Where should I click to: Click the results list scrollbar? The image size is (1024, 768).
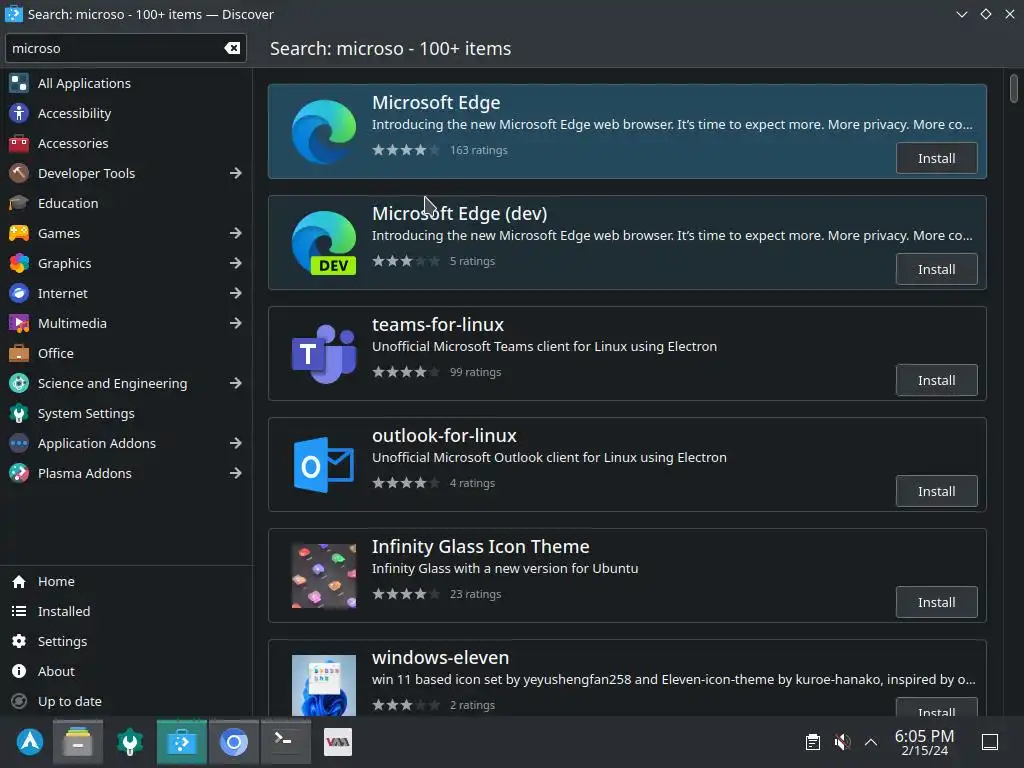[x=1014, y=89]
